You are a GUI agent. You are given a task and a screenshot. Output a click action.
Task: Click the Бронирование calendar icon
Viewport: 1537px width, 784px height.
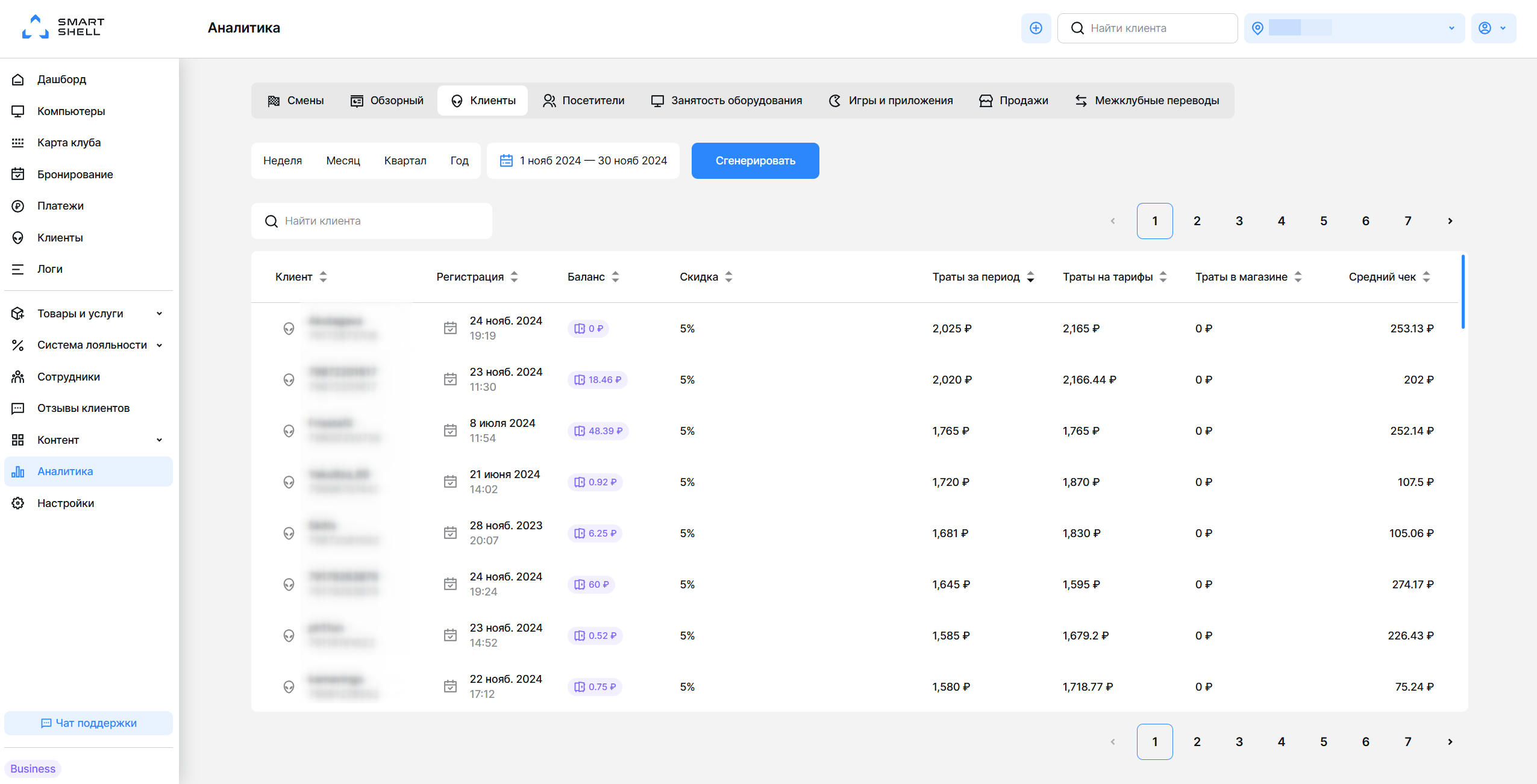[18, 174]
